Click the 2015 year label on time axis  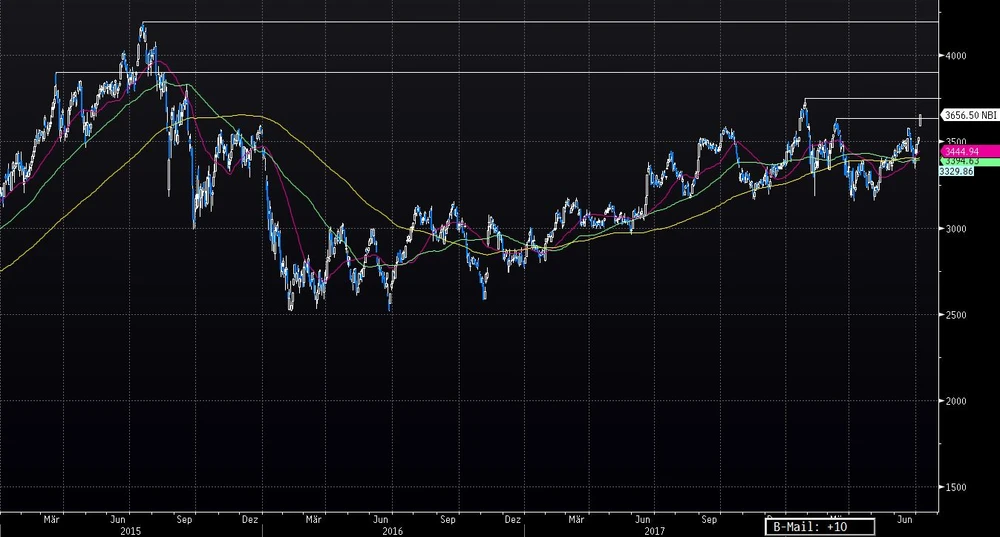click(x=130, y=531)
